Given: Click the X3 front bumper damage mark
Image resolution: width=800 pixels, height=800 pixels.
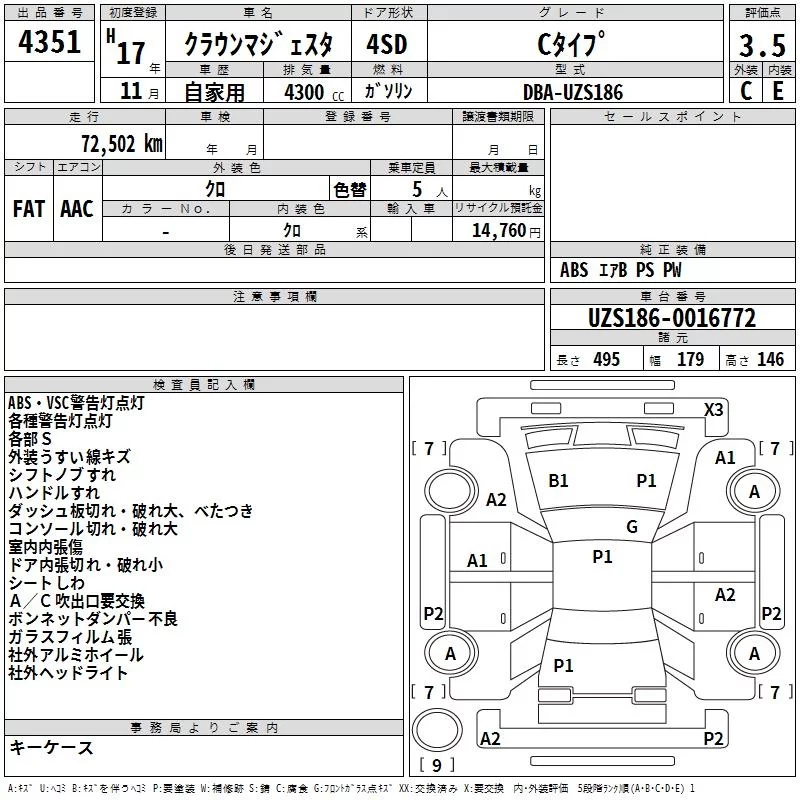Looking at the screenshot, I should [x=713, y=410].
